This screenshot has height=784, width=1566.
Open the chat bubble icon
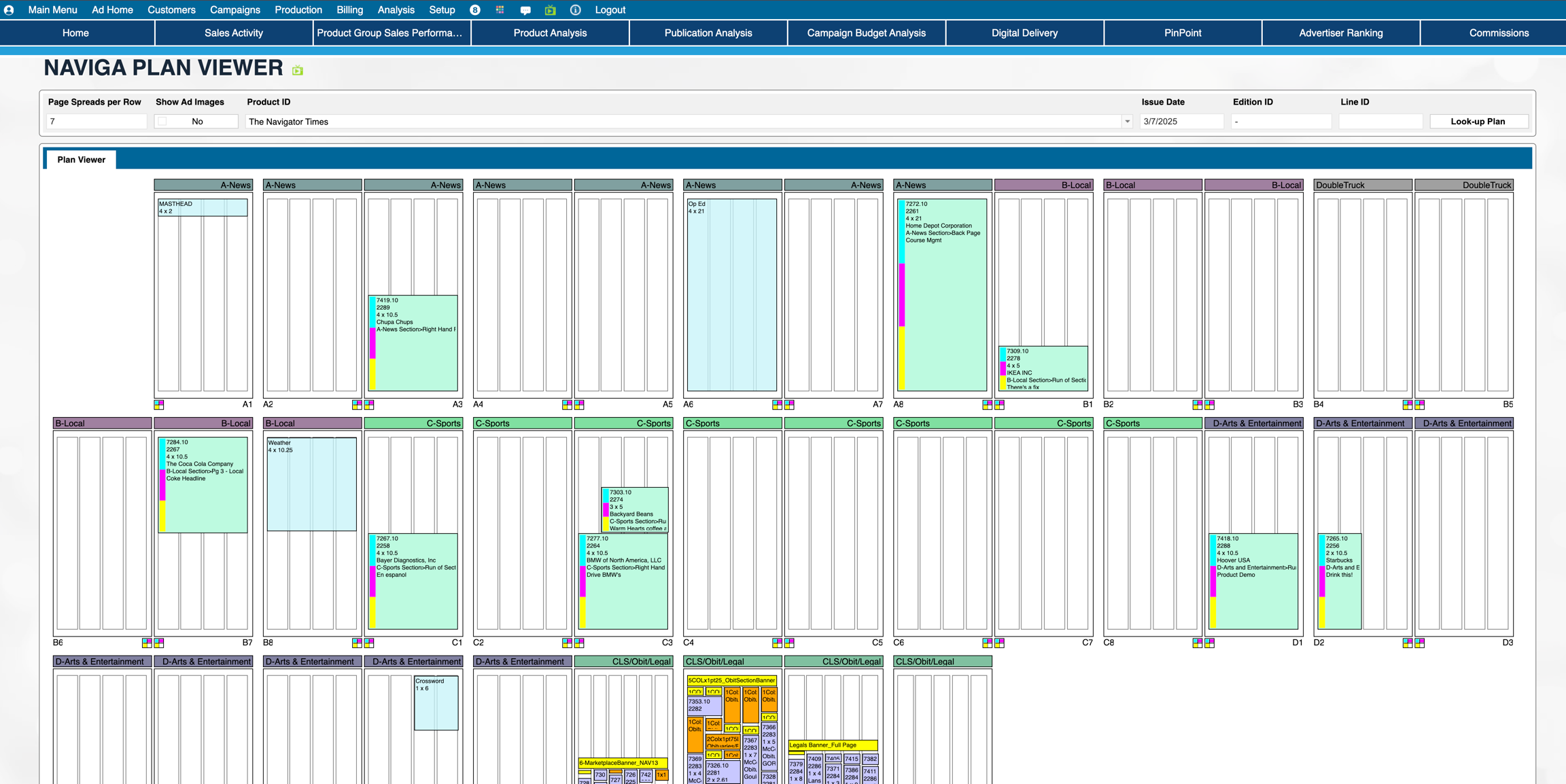[525, 10]
